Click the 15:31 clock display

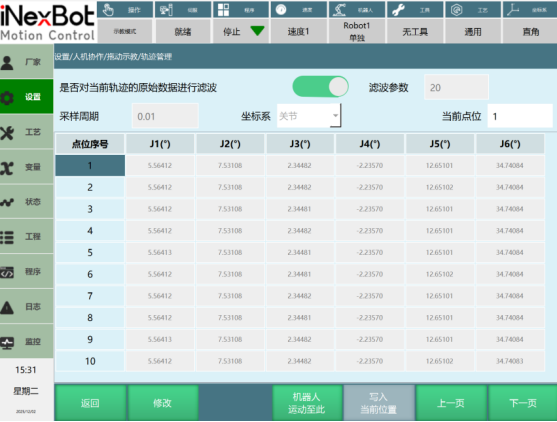coord(26,370)
